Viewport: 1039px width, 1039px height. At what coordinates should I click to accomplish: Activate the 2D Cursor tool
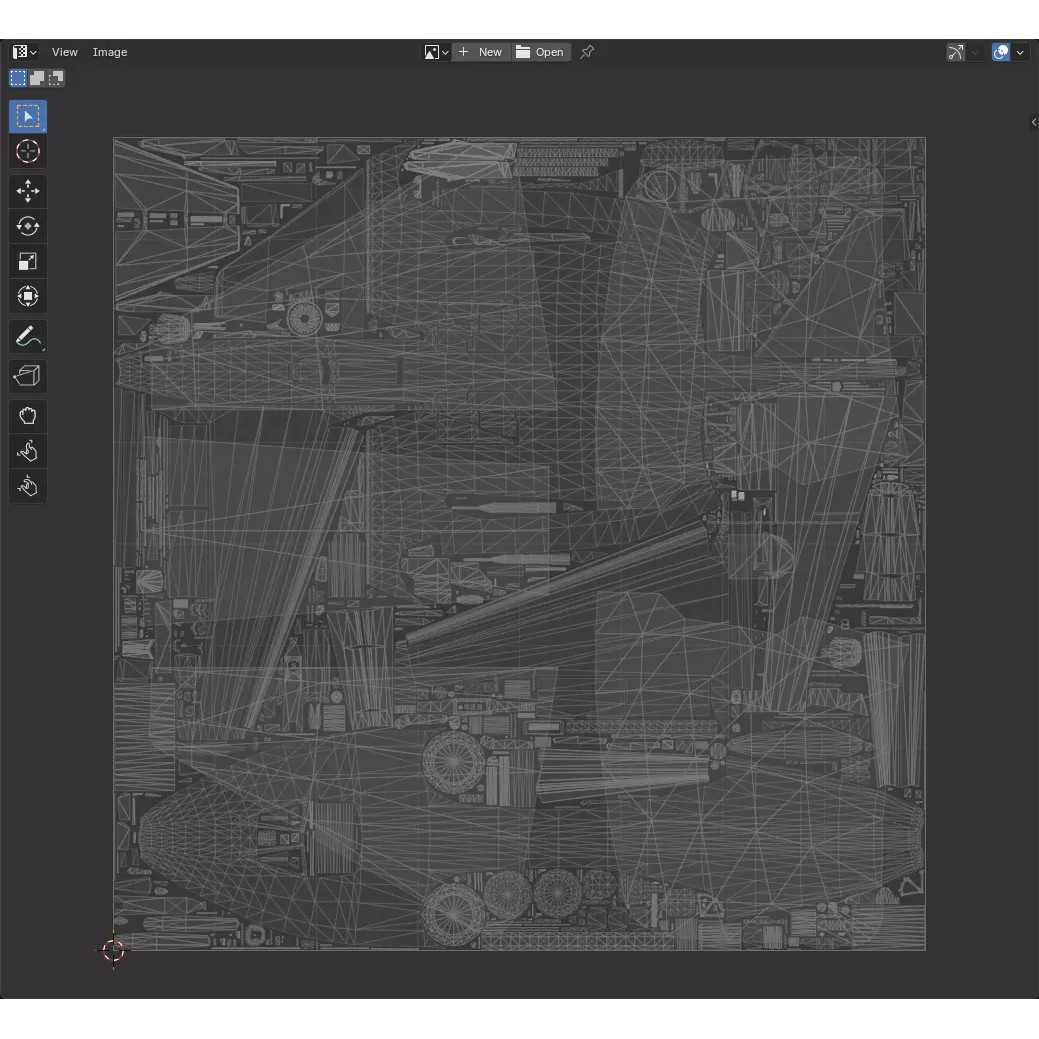[x=28, y=152]
